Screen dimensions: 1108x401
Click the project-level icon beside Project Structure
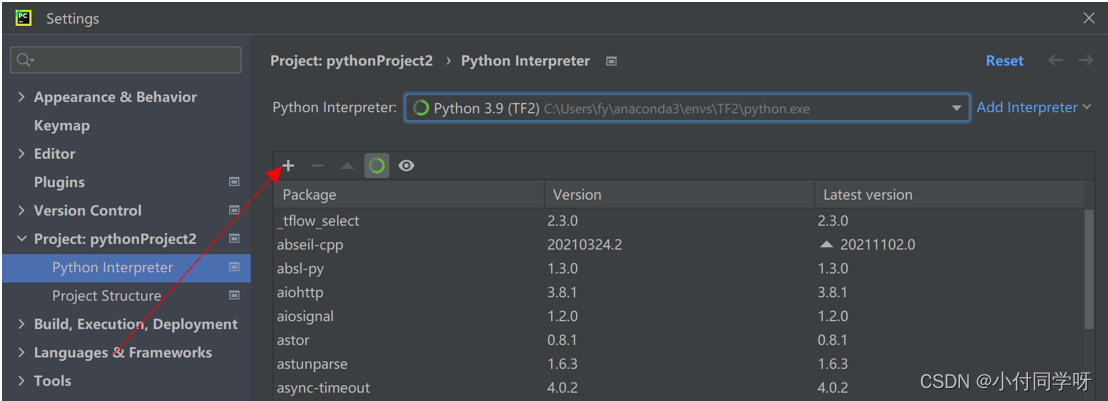click(x=235, y=296)
